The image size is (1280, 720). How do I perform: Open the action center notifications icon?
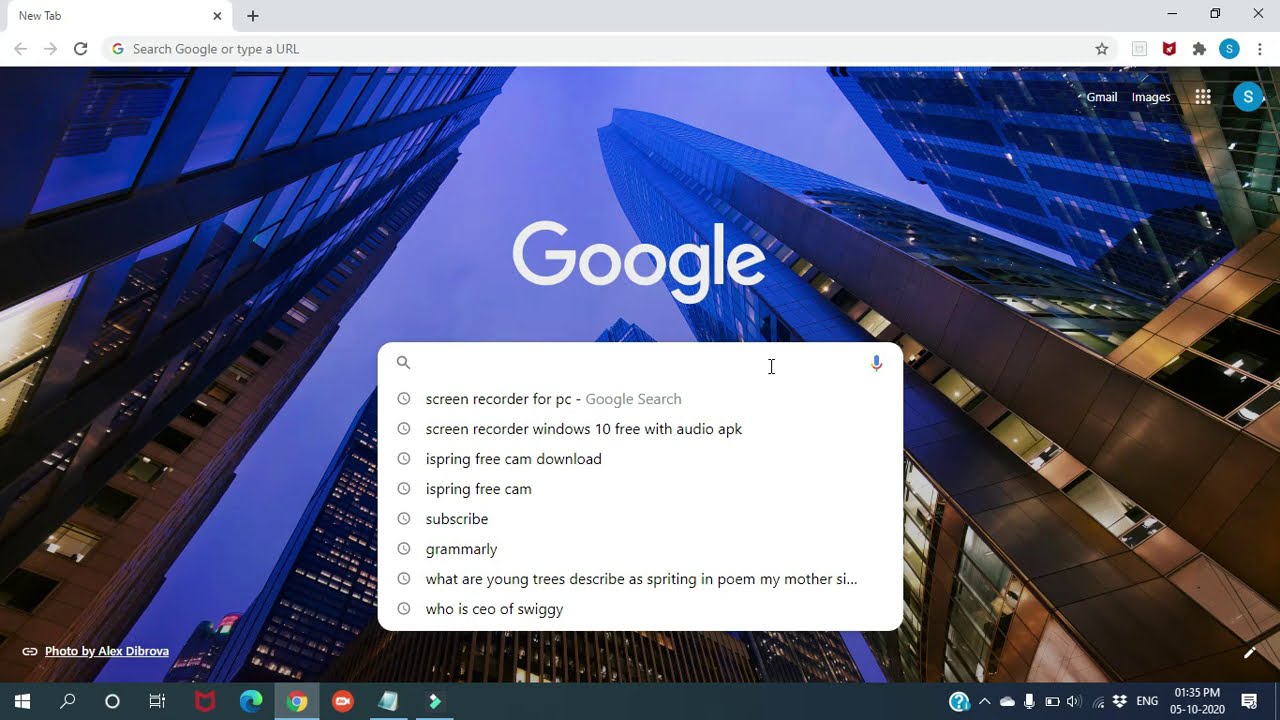1249,701
